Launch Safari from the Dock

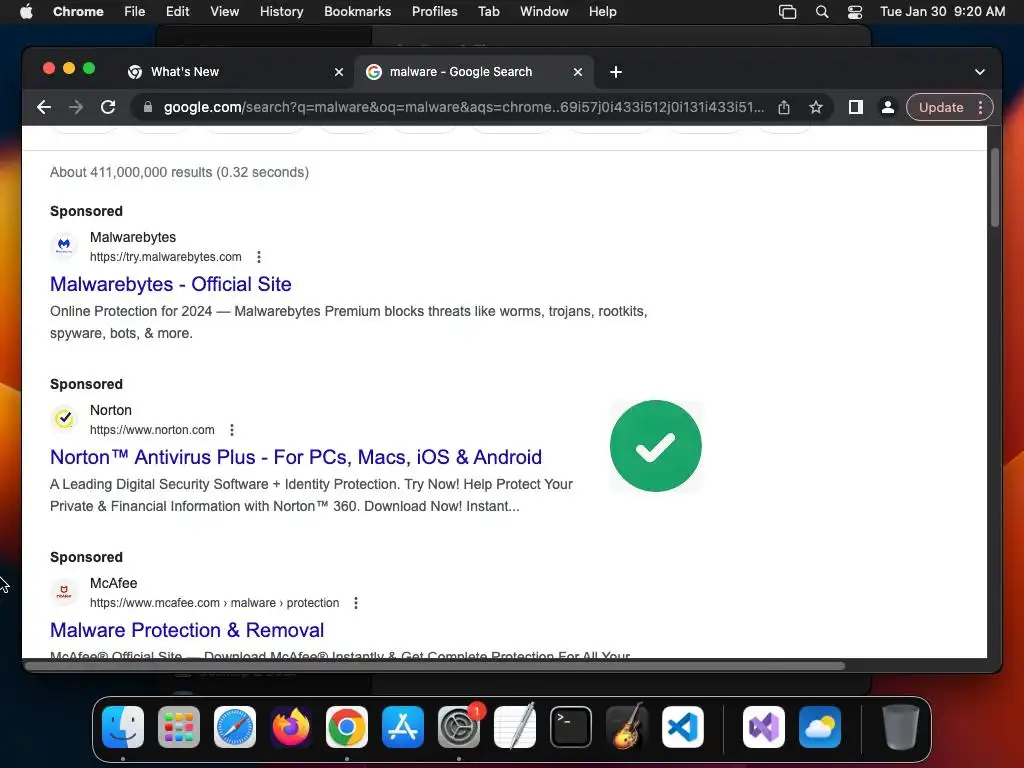(x=235, y=727)
